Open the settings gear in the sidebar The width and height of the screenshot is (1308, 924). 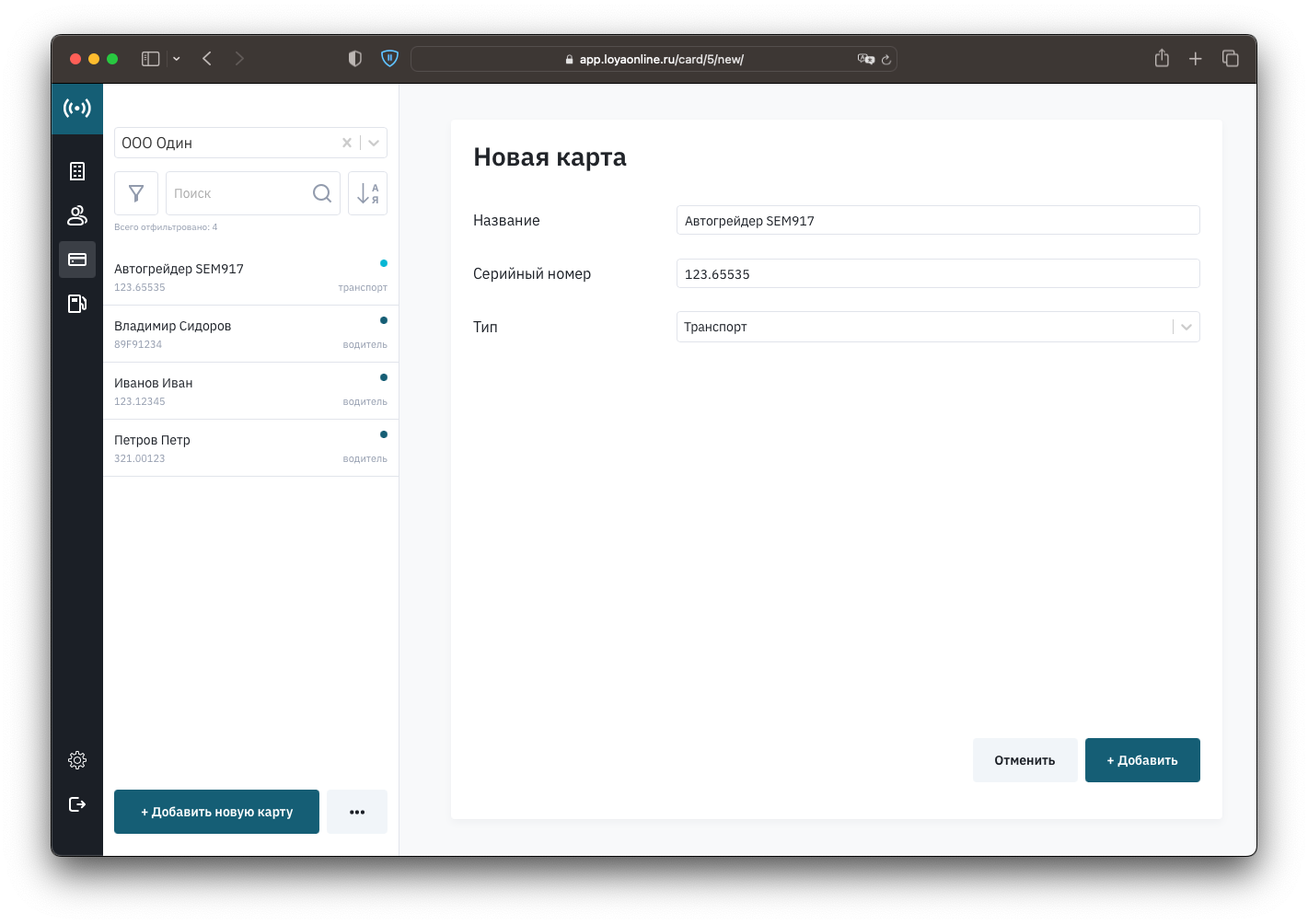click(x=77, y=760)
